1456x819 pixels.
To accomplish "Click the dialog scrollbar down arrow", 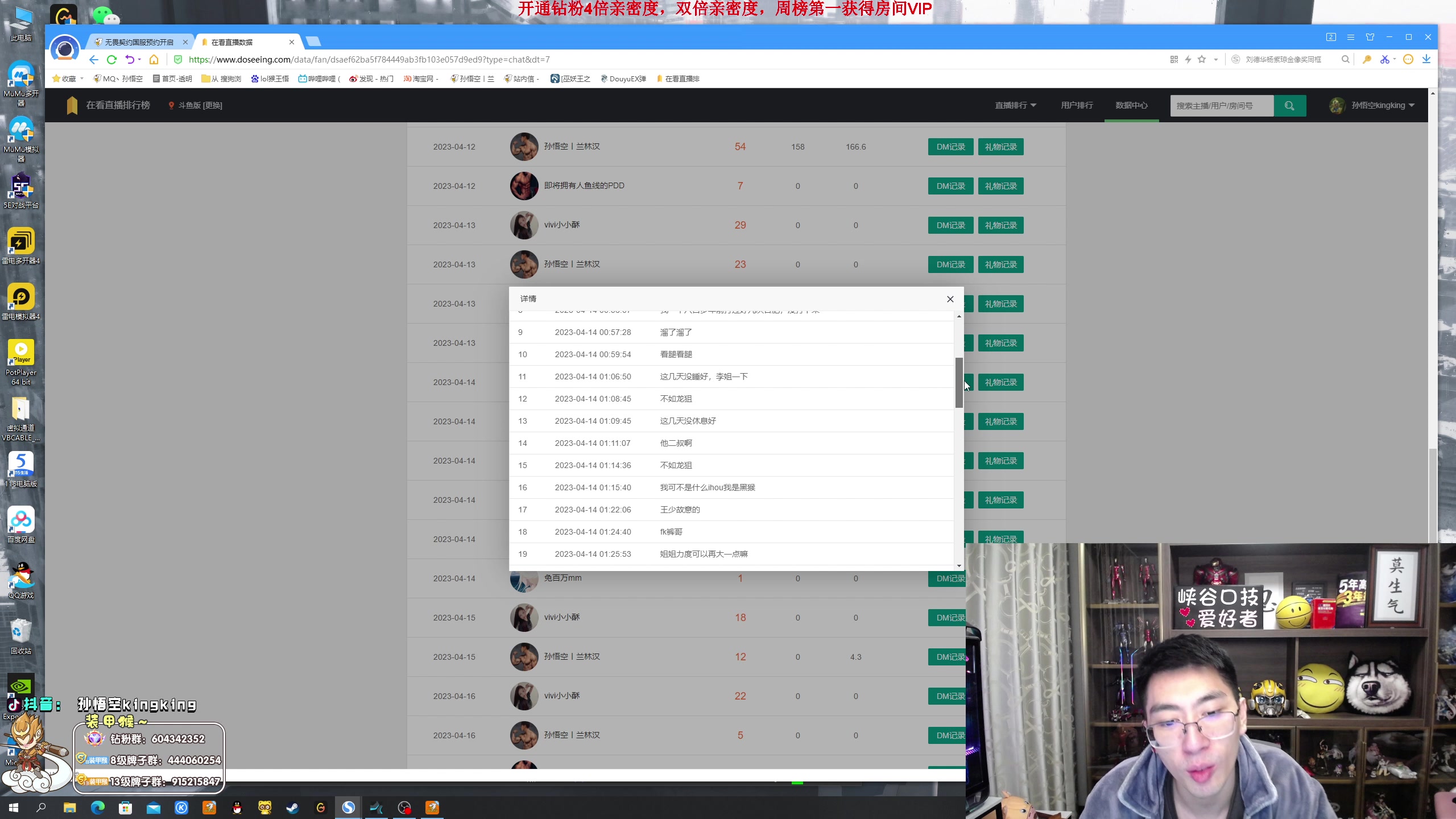I will tap(959, 566).
